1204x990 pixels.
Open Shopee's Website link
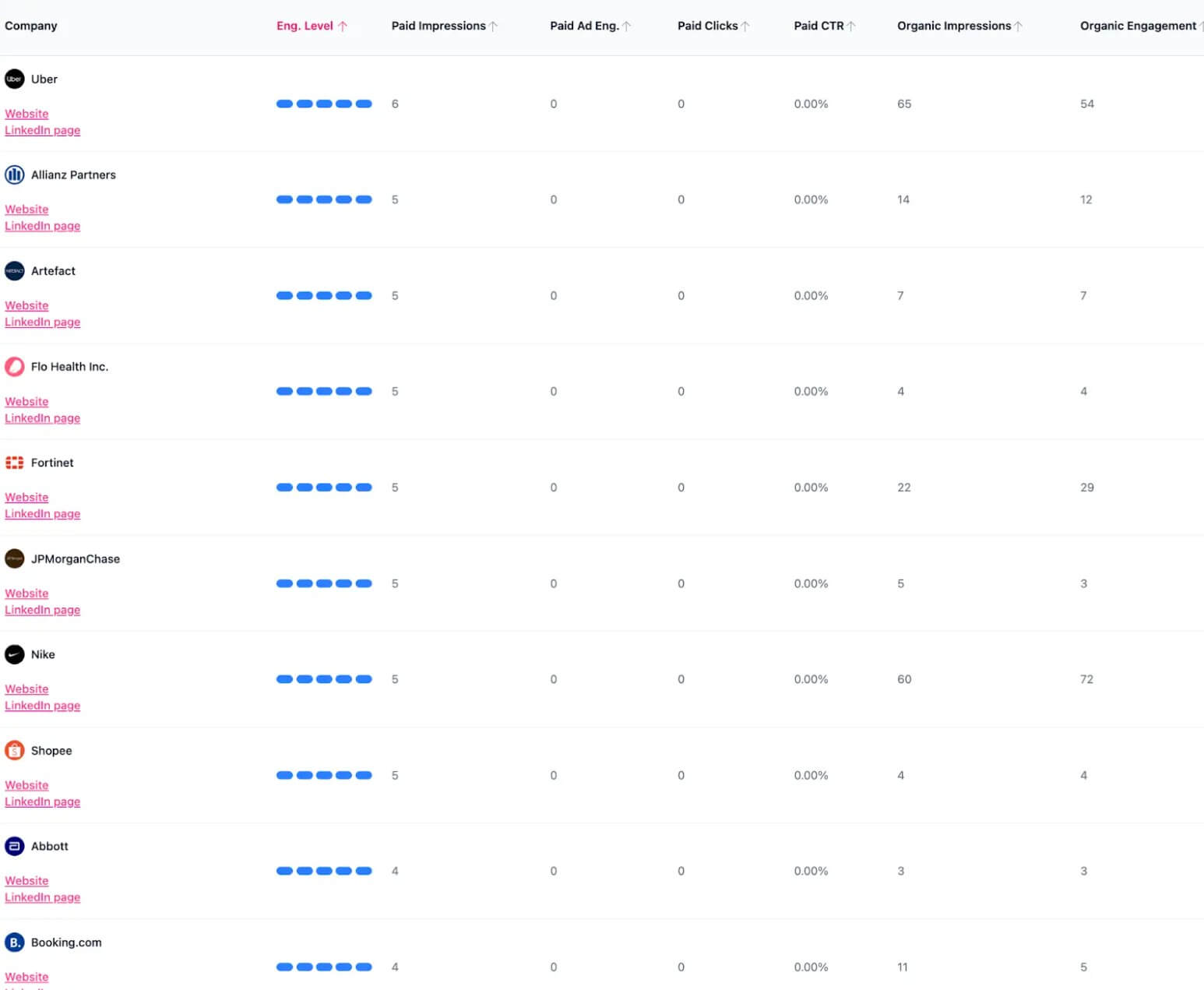click(26, 785)
